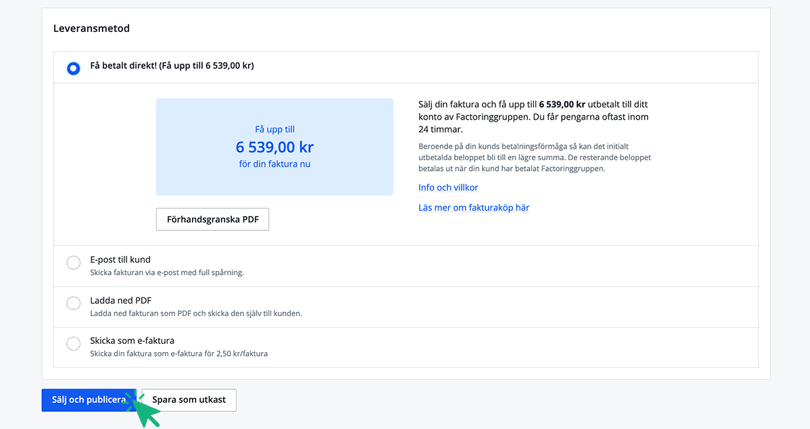
Task: Open the "Info och villkor" link
Action: (x=448, y=187)
